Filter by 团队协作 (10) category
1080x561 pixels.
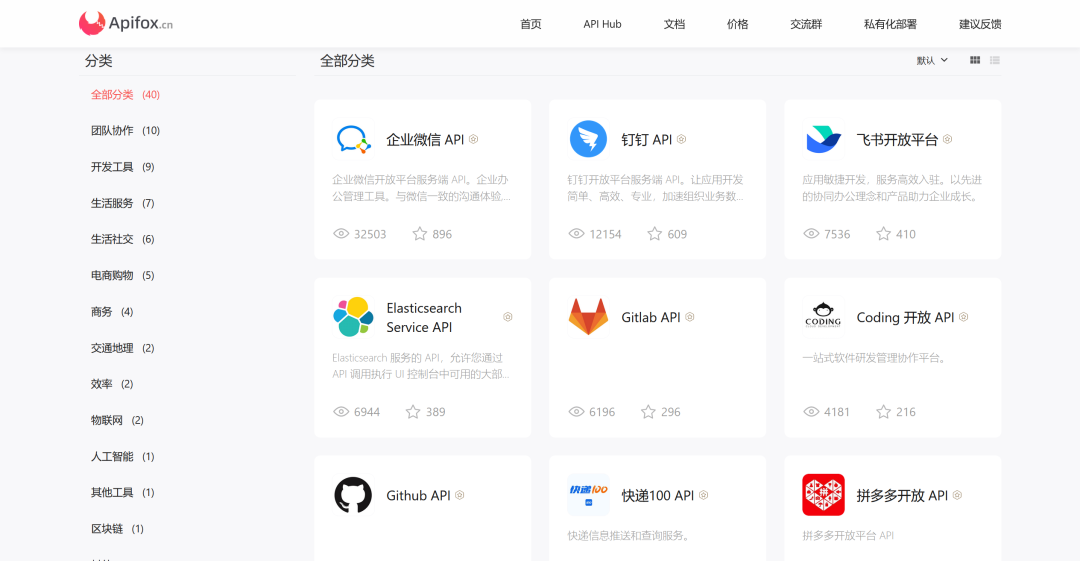point(125,130)
